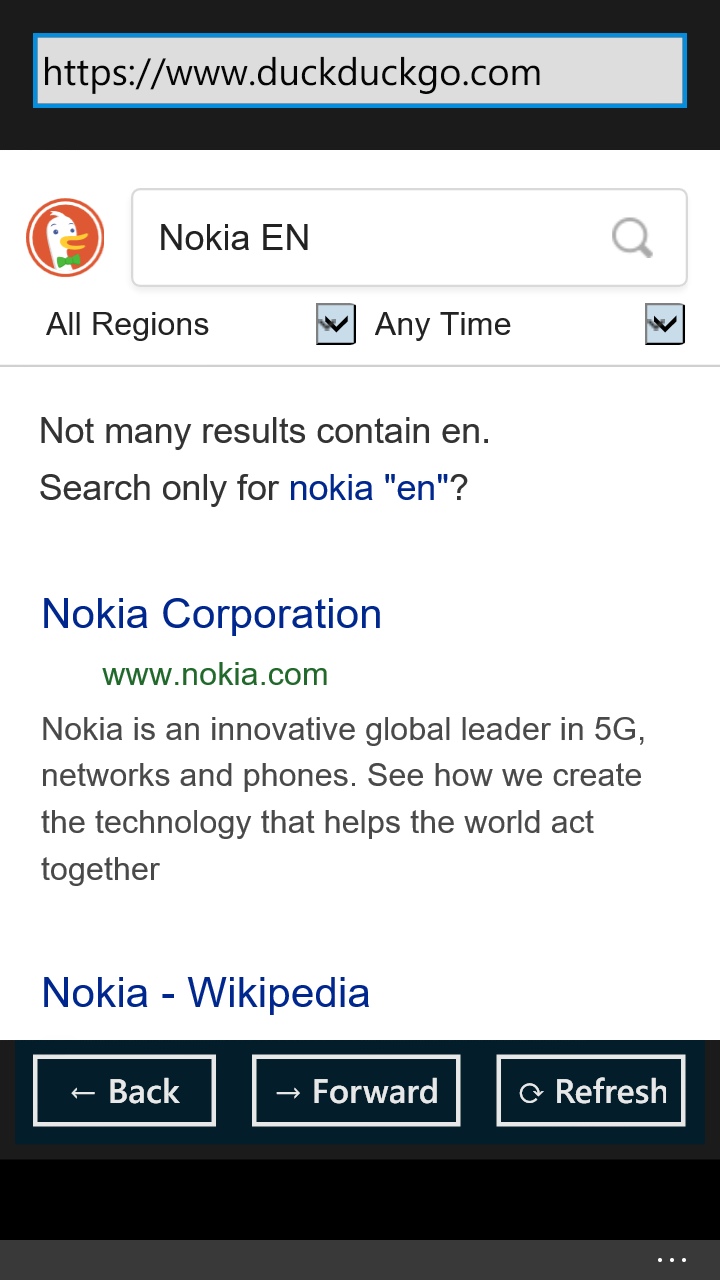Go back using the left-arrow Back button
Screen dimensions: 720x1280
[x=124, y=1091]
